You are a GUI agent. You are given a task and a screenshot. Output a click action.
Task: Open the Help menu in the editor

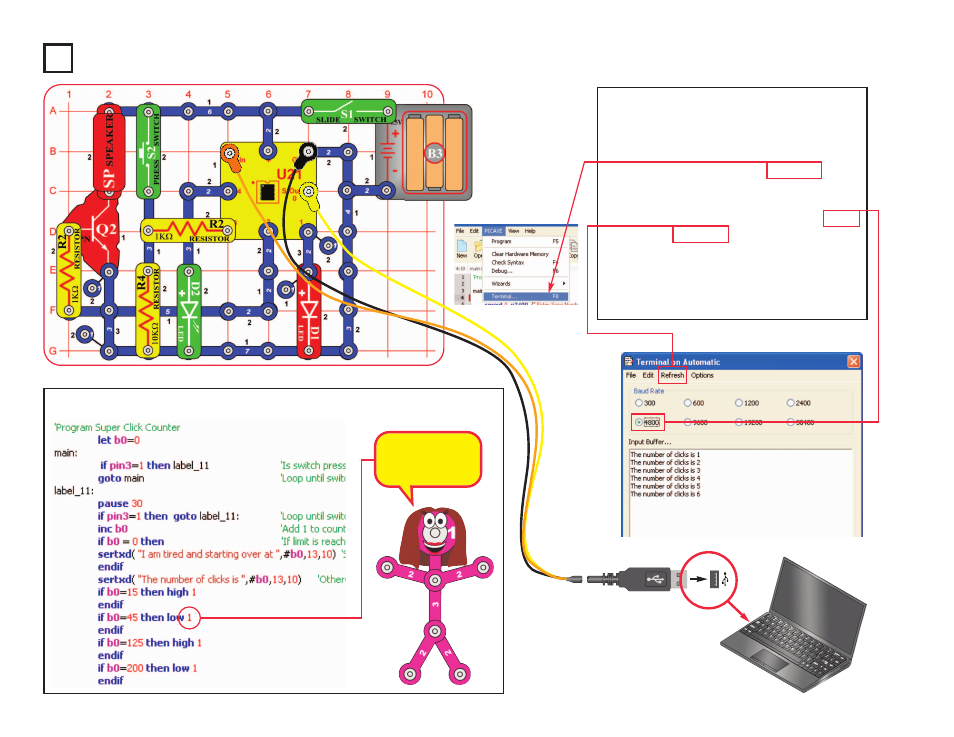click(x=530, y=231)
